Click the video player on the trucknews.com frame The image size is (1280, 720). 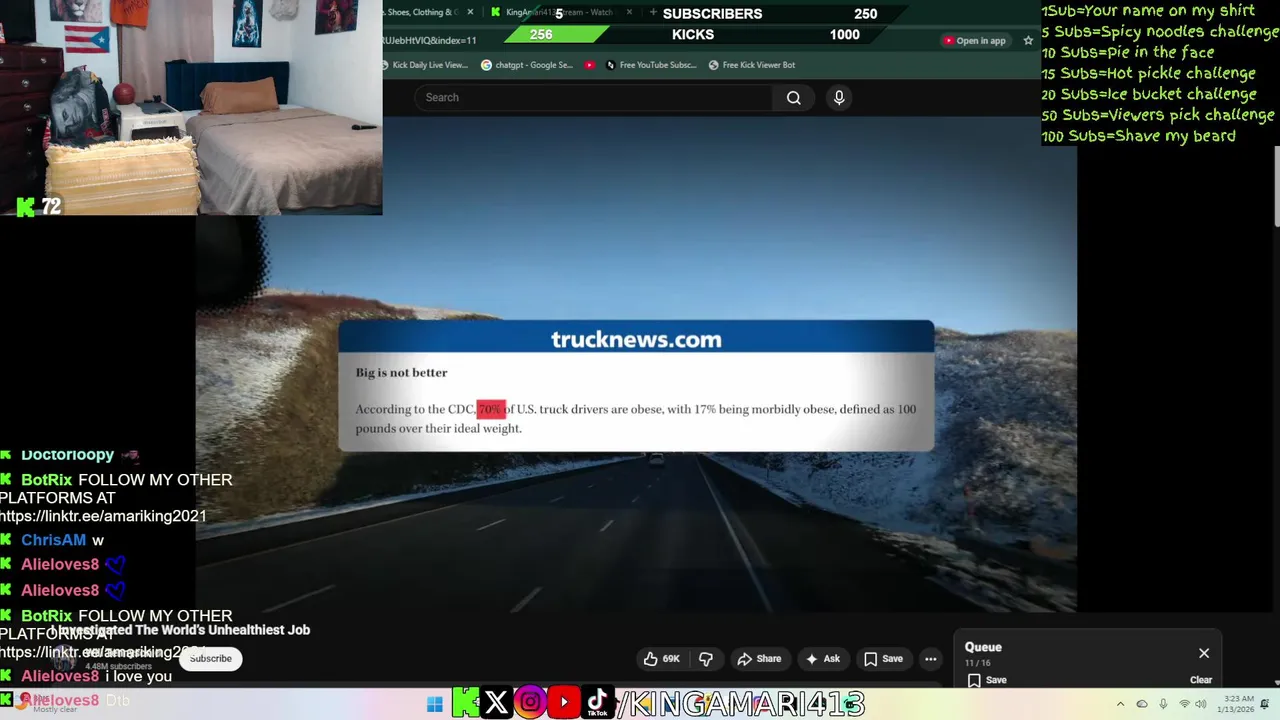(636, 365)
